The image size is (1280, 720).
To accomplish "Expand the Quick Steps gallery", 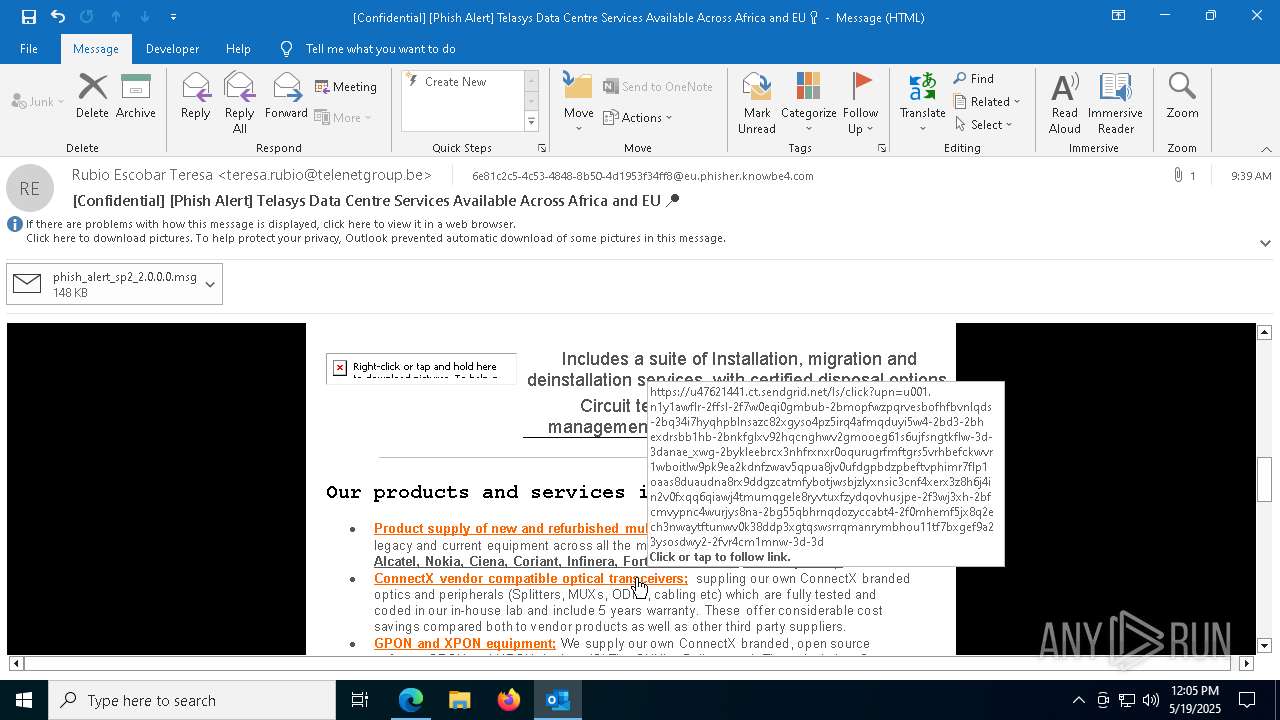I will click(x=531, y=122).
